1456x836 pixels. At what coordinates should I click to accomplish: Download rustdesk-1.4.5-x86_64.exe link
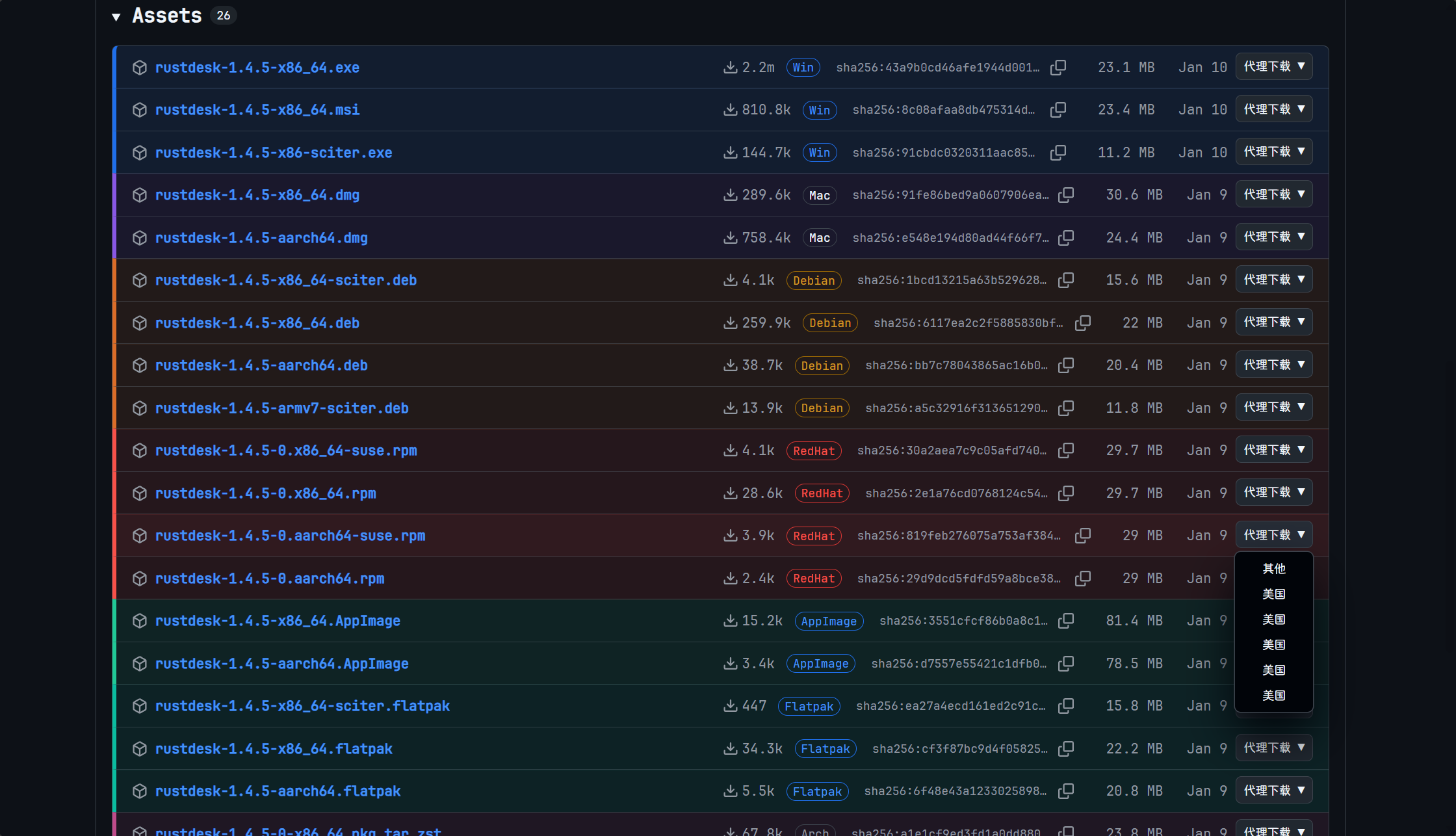257,68
